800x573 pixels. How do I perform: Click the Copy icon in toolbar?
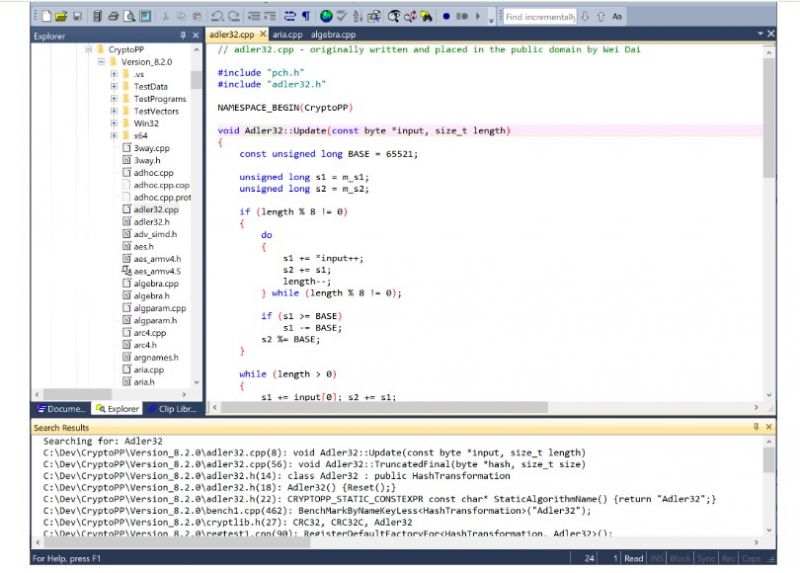(x=181, y=16)
